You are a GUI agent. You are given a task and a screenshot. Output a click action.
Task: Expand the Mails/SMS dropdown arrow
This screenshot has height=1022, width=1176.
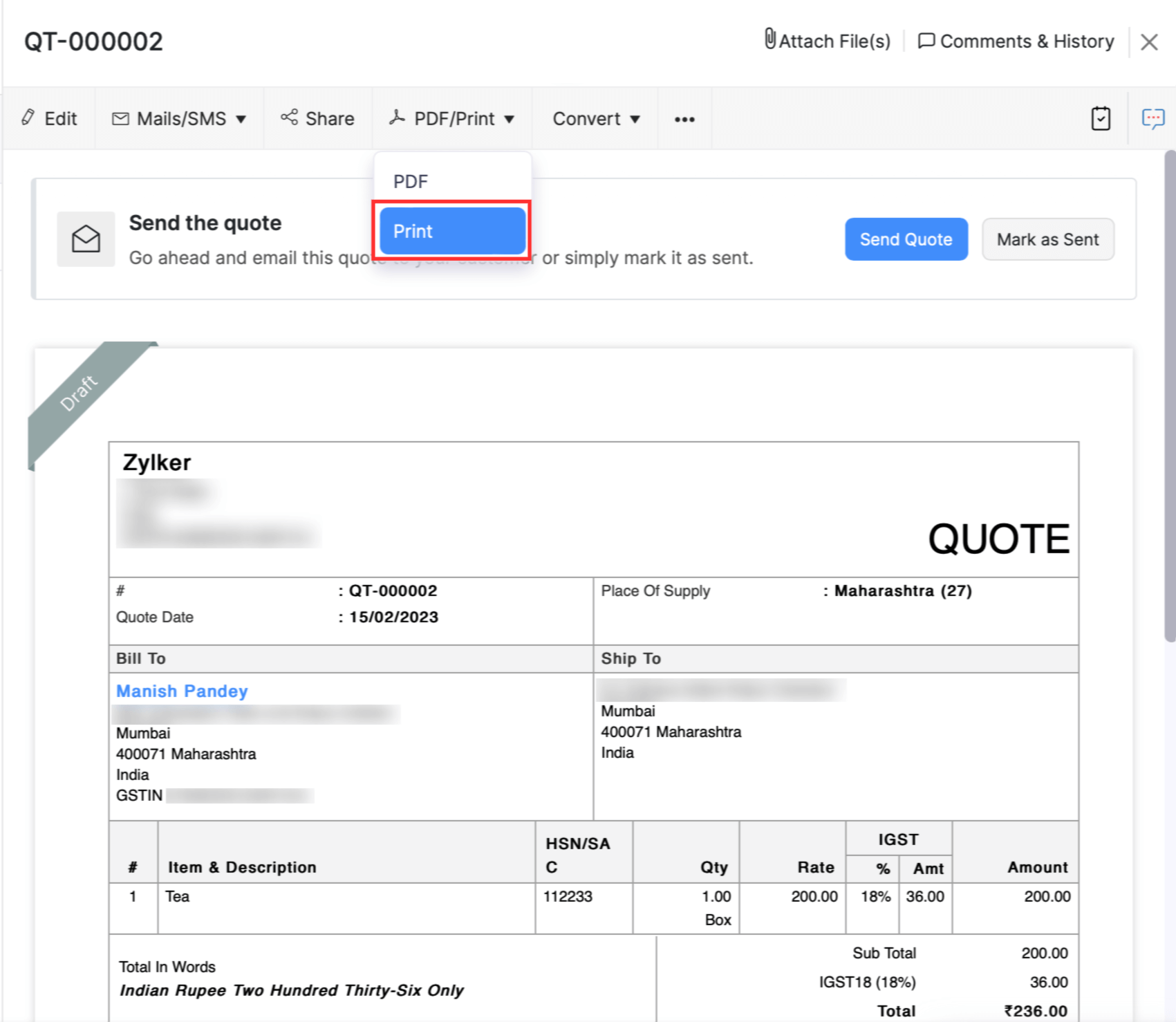pyautogui.click(x=241, y=119)
